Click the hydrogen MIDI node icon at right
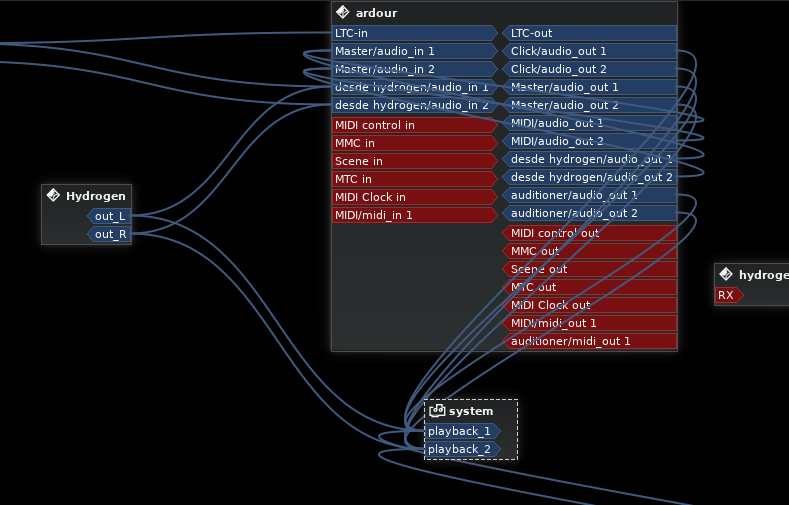Image resolution: width=789 pixels, height=505 pixels. point(726,275)
